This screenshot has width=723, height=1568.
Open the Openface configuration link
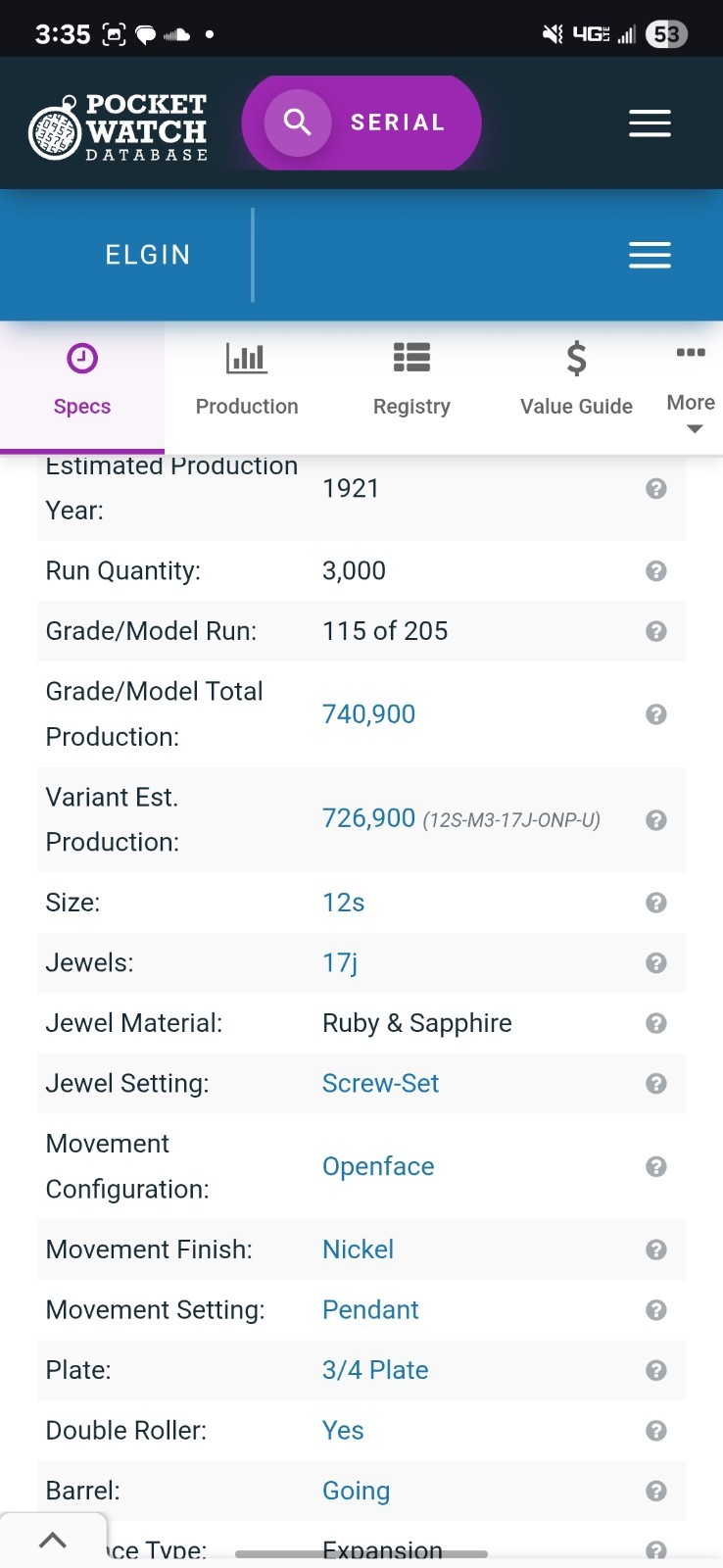point(378,1166)
